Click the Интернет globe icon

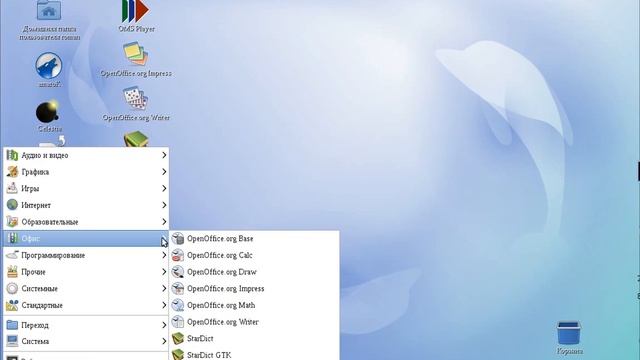tap(12, 205)
